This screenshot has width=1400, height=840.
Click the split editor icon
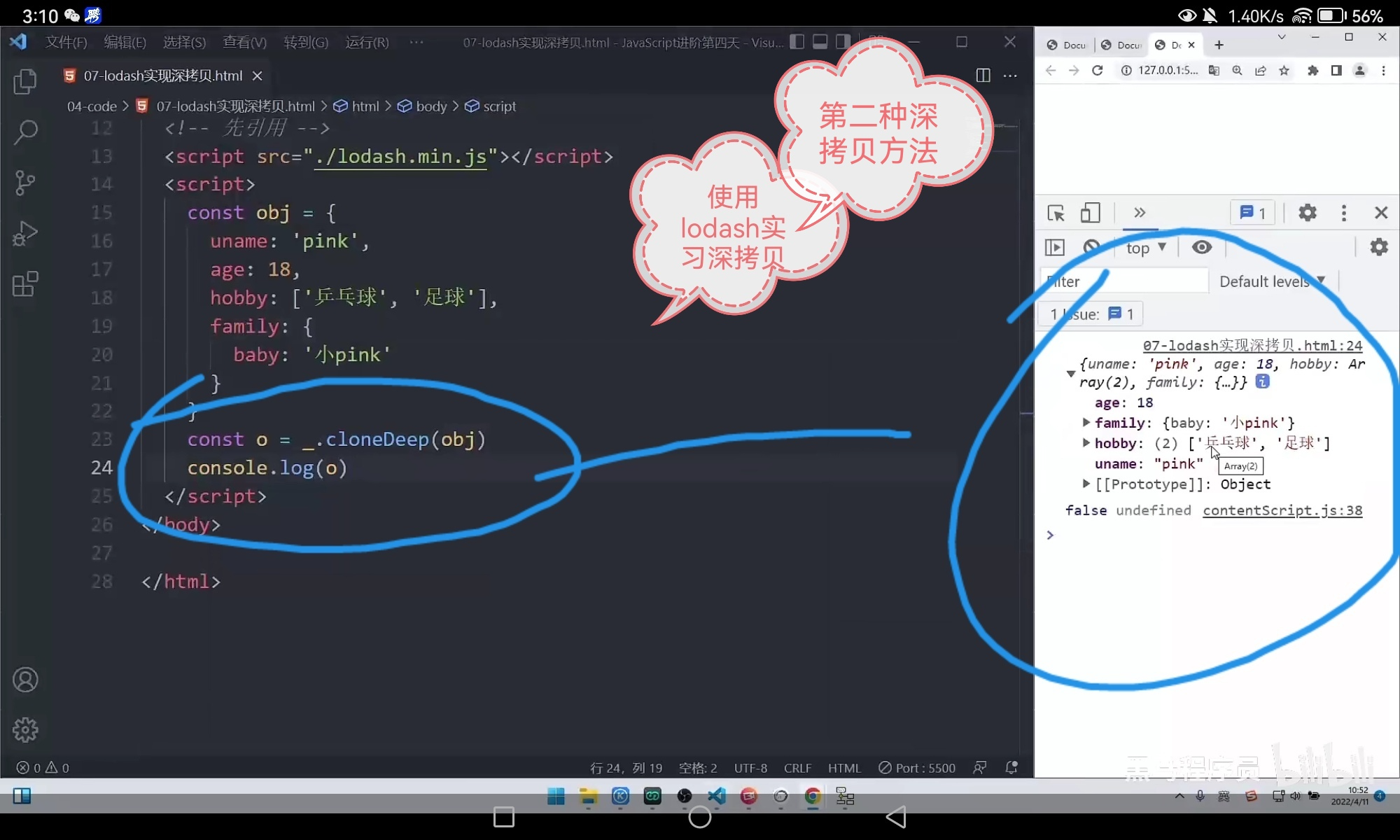(x=983, y=76)
